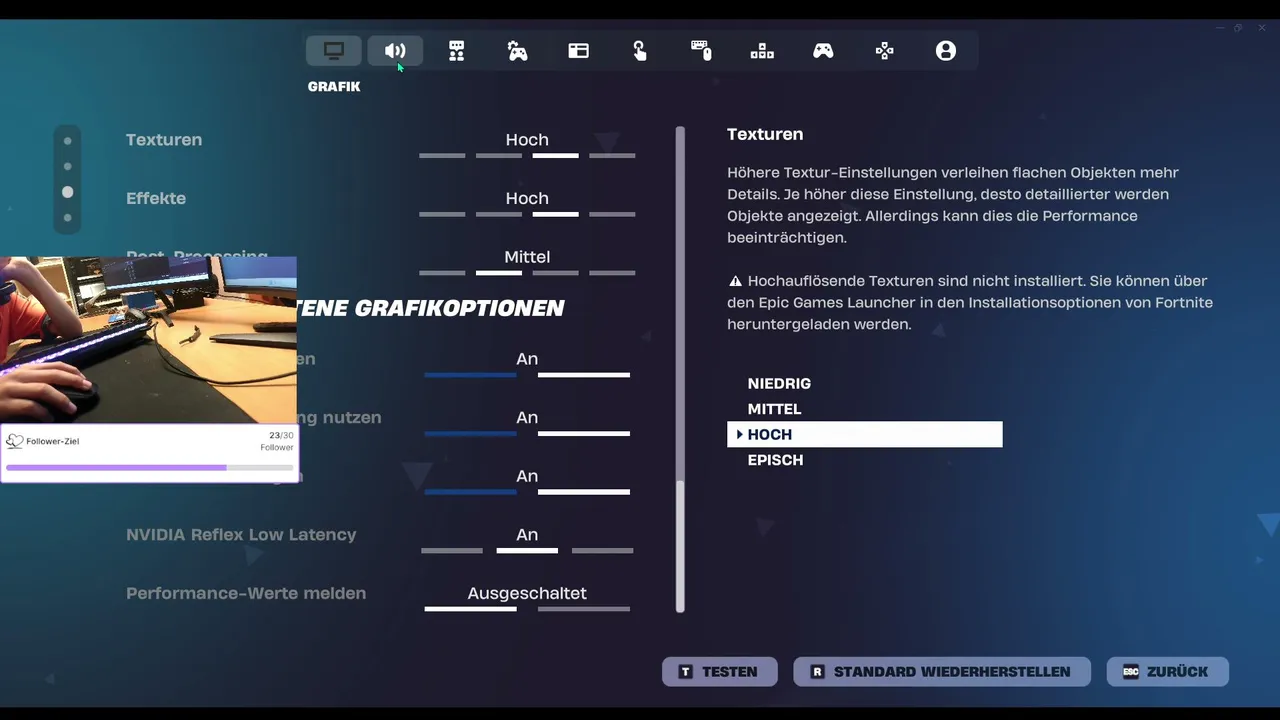Jump to the second section navigation dot
This screenshot has width=1280, height=720.
pyautogui.click(x=68, y=166)
